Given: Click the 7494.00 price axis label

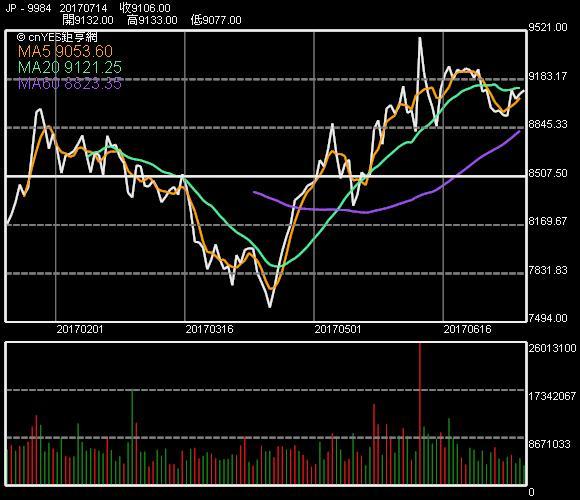Looking at the screenshot, I should (x=548, y=318).
